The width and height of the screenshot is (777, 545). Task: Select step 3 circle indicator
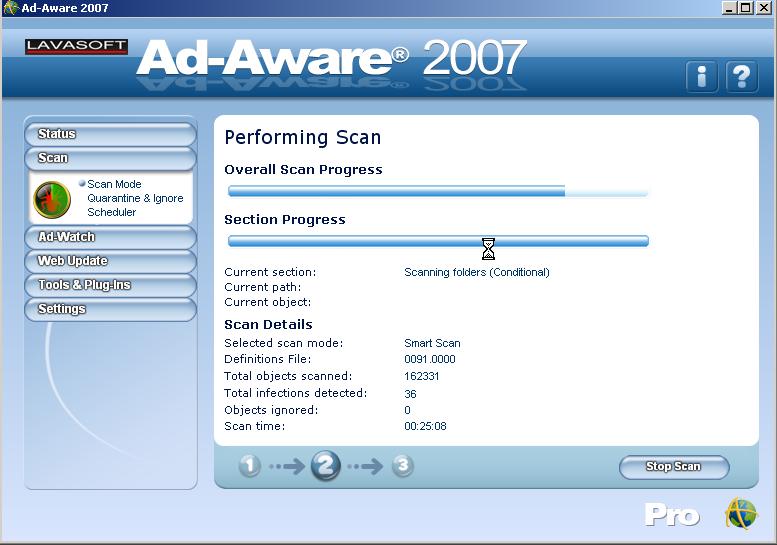[x=403, y=465]
